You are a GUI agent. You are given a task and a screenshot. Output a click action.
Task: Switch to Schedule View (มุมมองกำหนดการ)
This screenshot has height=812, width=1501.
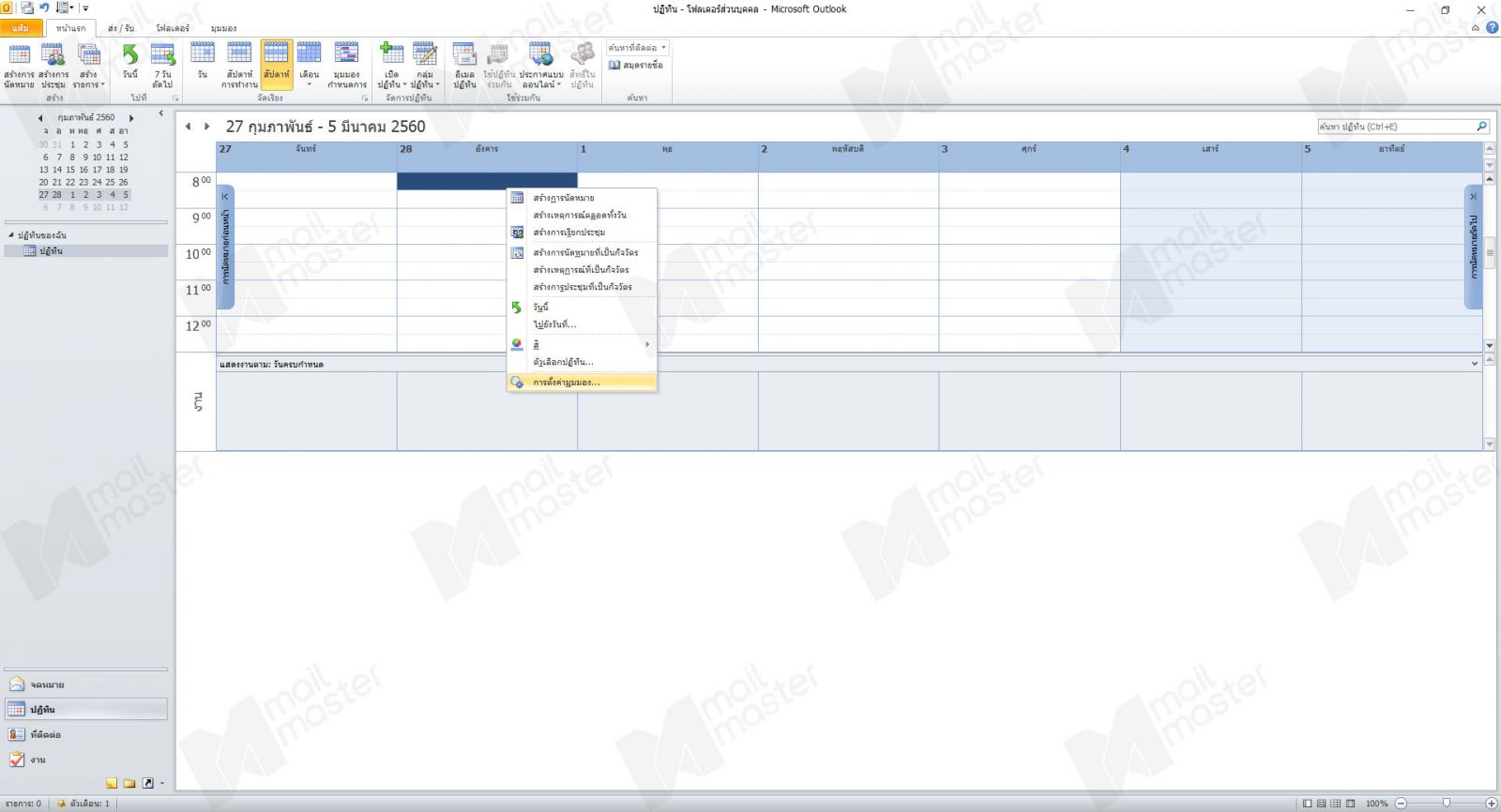point(347,66)
